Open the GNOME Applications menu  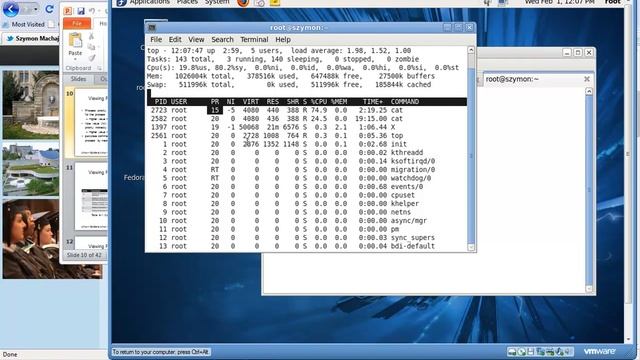[149, 2]
